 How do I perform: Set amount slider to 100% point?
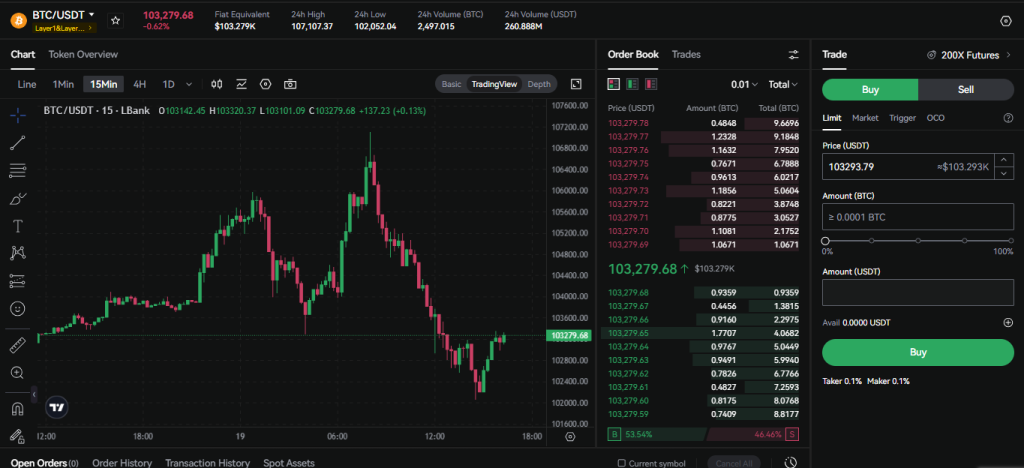coord(1010,241)
